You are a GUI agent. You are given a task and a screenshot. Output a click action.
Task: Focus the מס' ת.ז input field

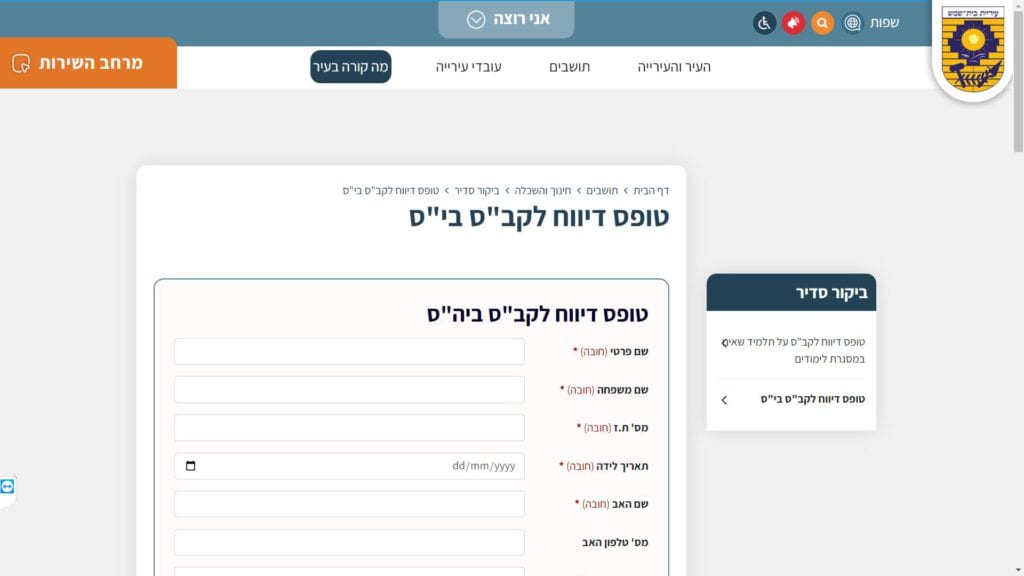(x=349, y=428)
